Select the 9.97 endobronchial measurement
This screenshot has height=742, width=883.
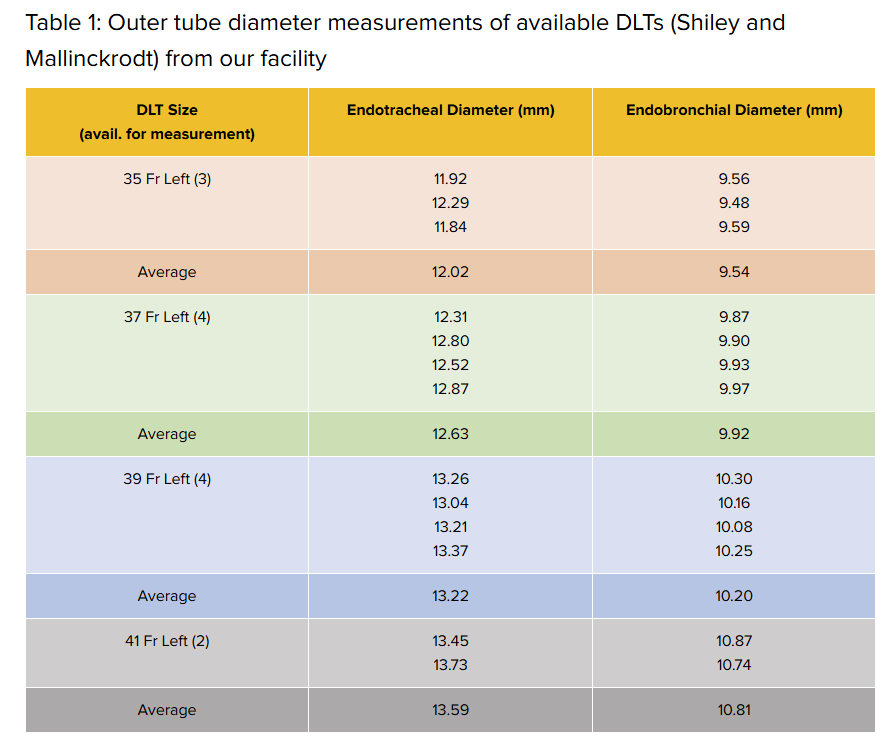point(734,389)
